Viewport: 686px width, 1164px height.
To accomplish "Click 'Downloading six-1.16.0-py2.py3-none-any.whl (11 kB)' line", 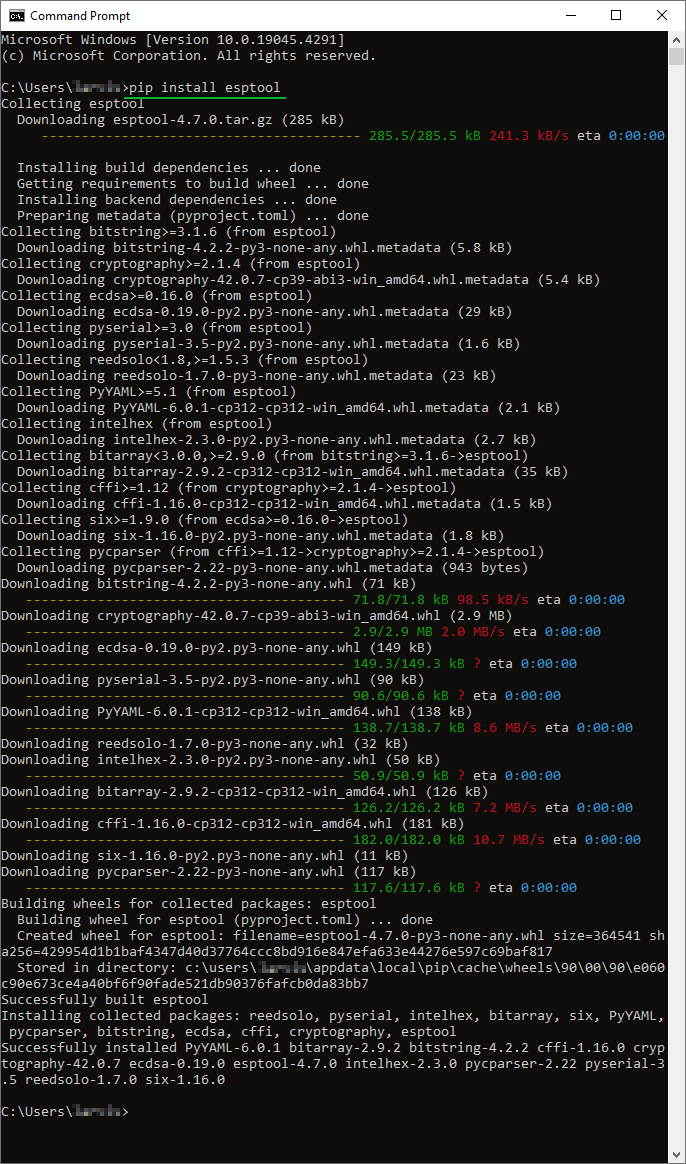I will (x=205, y=855).
